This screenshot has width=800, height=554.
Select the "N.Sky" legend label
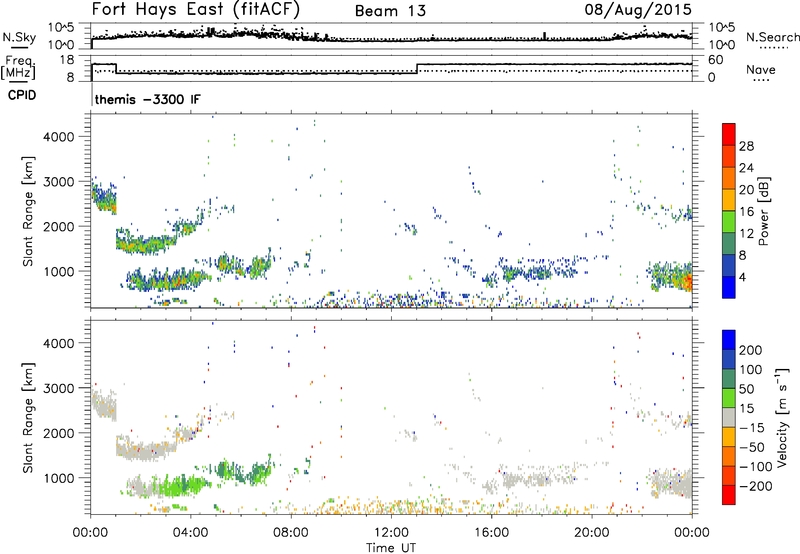pyautogui.click(x=19, y=37)
